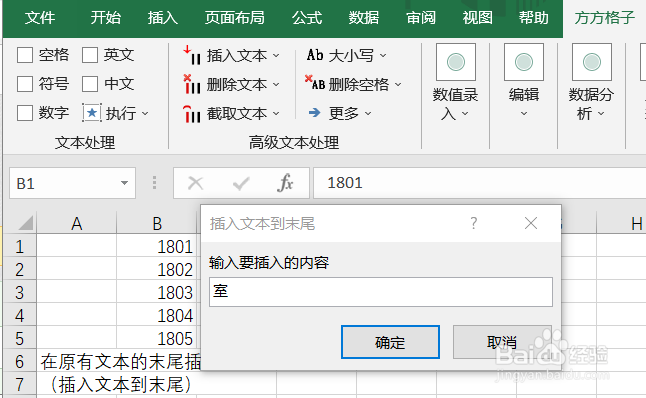Select row 1 header
The width and height of the screenshot is (646, 398).
19,247
